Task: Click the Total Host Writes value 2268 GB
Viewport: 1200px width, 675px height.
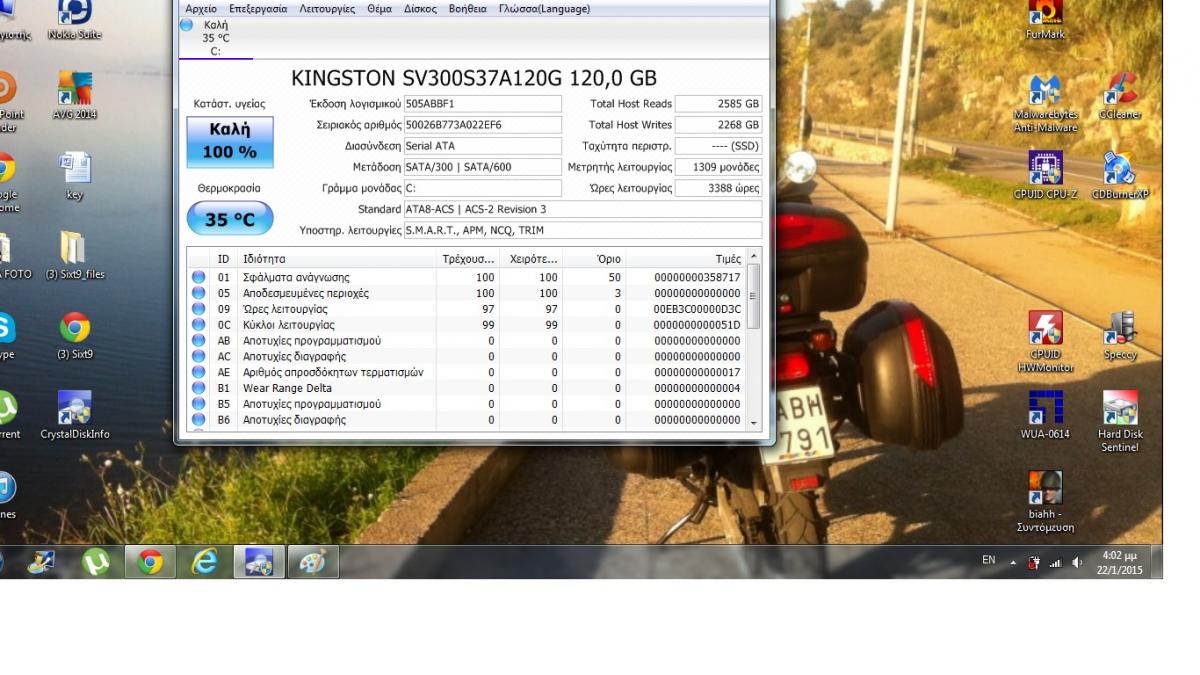Action: click(x=718, y=125)
